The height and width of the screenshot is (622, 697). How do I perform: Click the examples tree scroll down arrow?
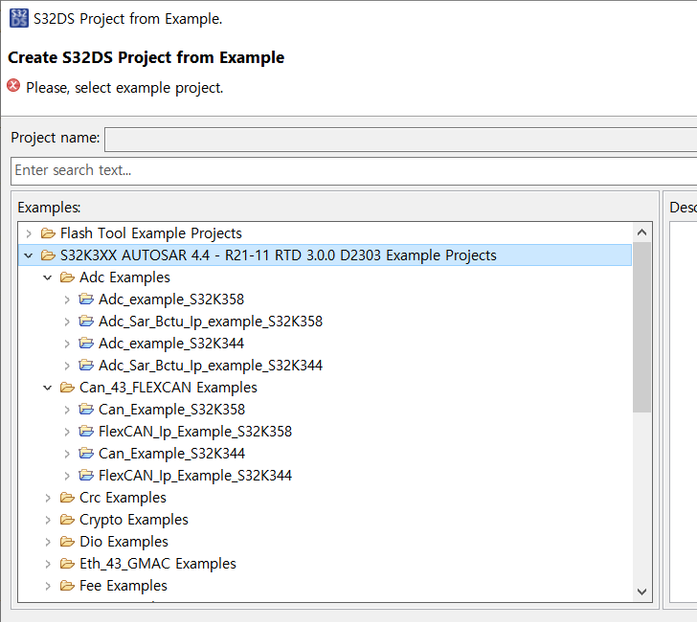[641, 591]
